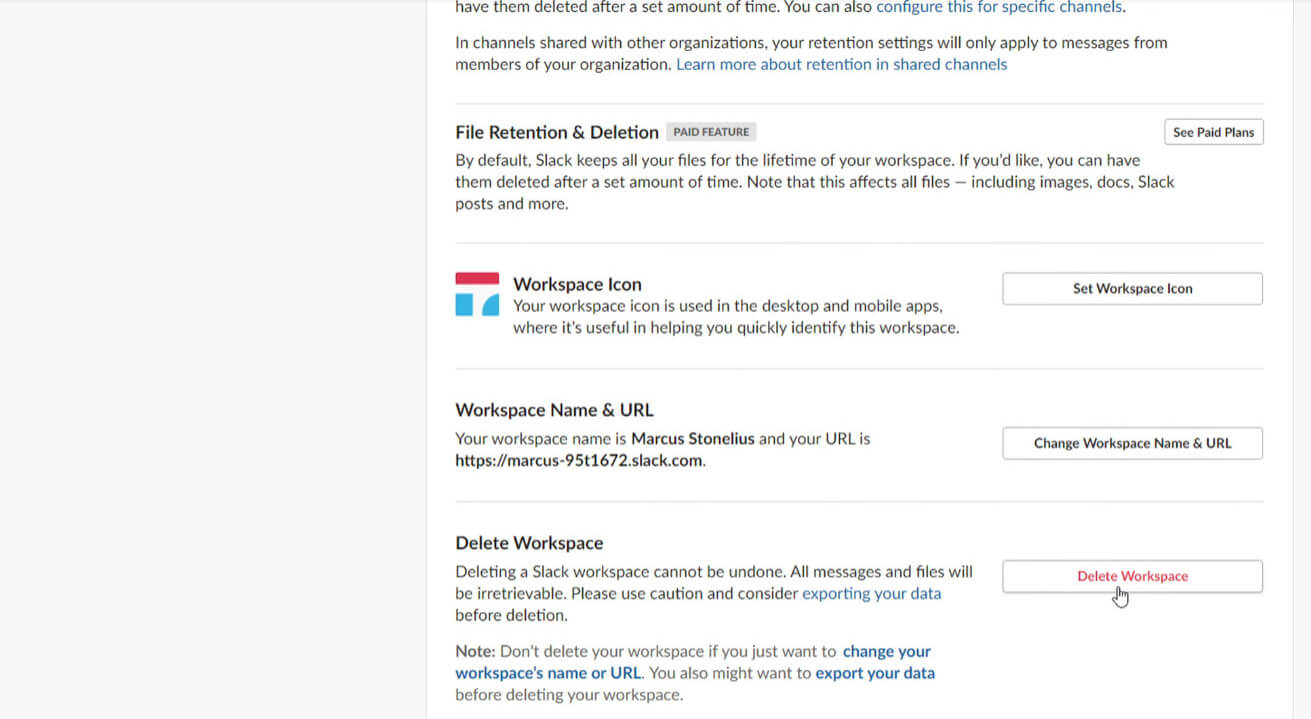This screenshot has width=1311, height=719.
Task: Open the exporting your data link
Action: coord(871,593)
